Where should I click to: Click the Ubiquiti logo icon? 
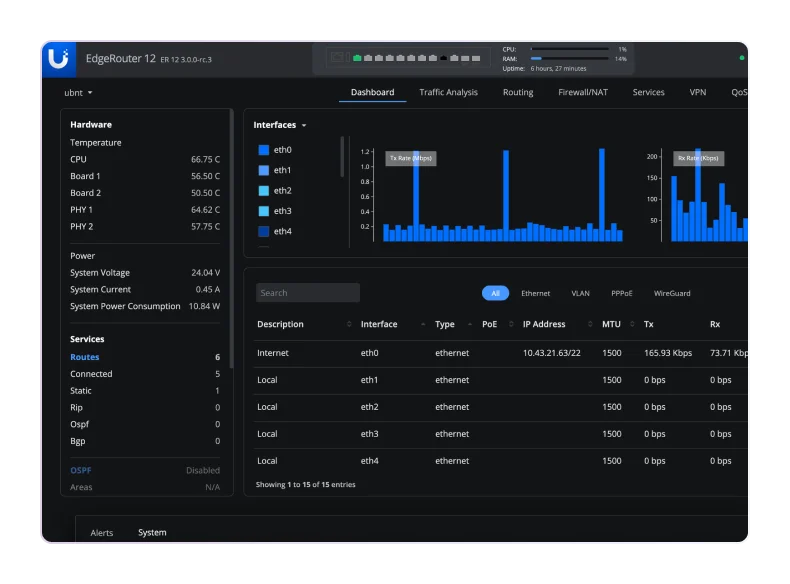[58, 59]
